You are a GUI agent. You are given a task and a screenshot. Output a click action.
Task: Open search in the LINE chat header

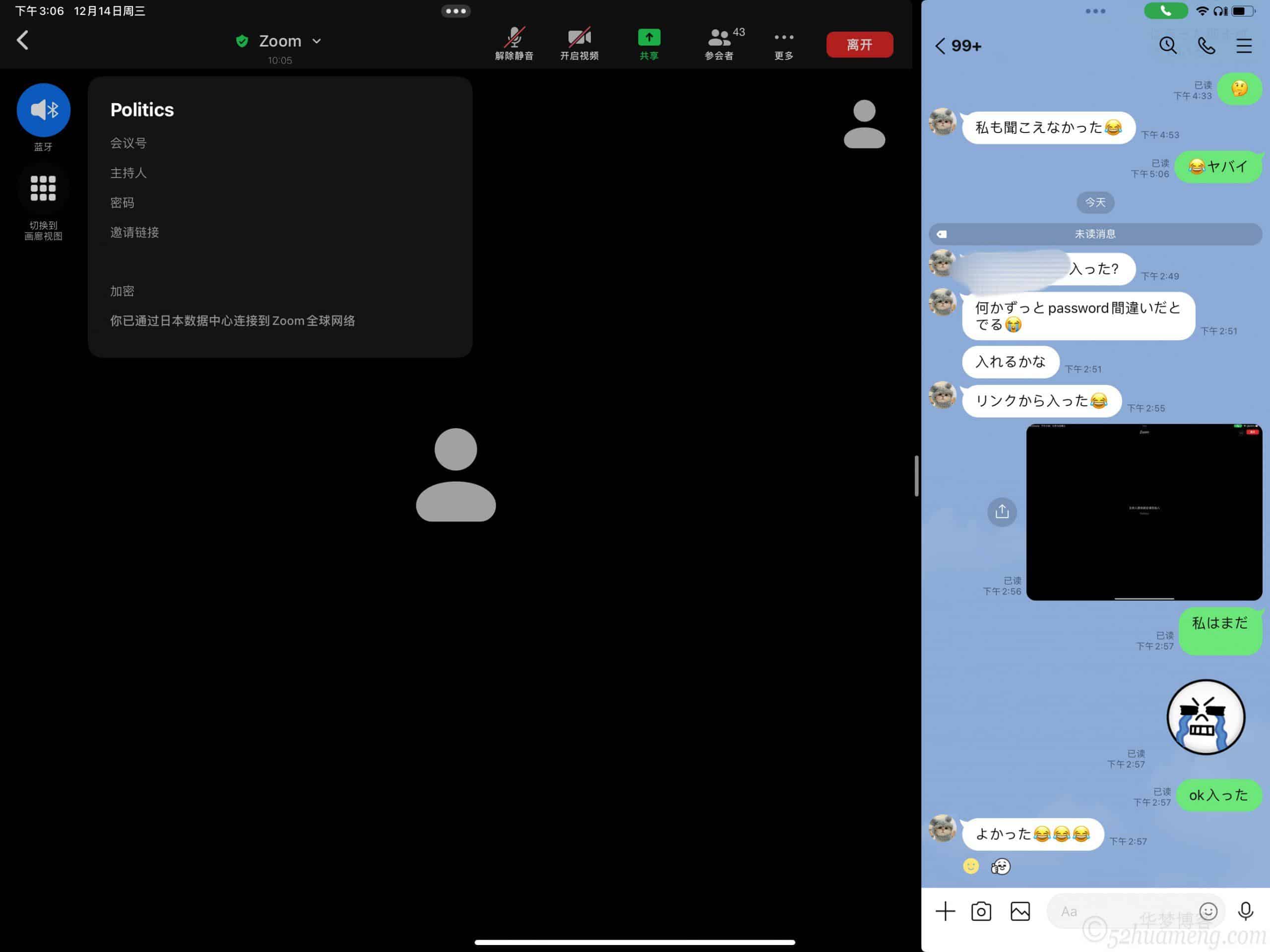tap(1167, 45)
